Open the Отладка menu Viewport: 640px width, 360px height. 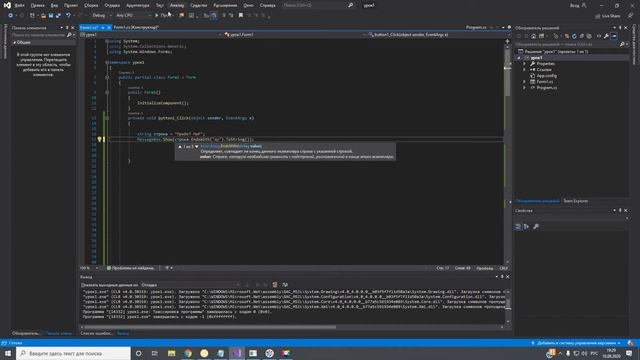112,6
